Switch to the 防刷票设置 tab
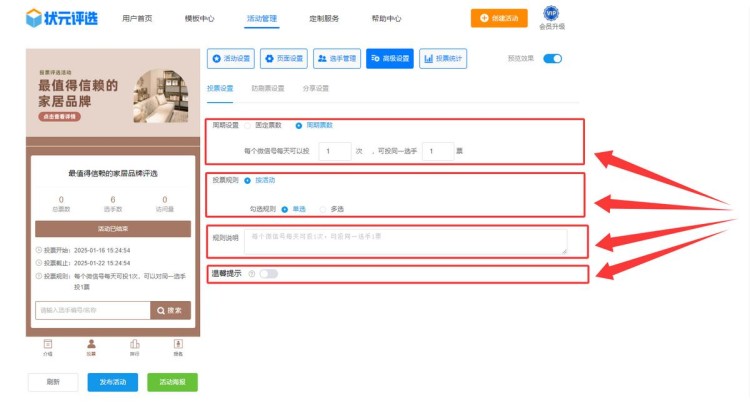Screen dimensions: 750x403 click(267, 88)
